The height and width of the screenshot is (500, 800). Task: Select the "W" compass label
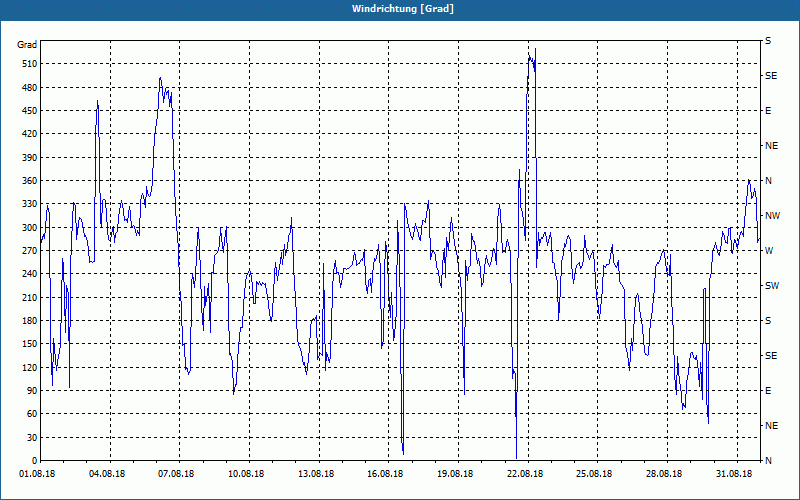pos(769,251)
